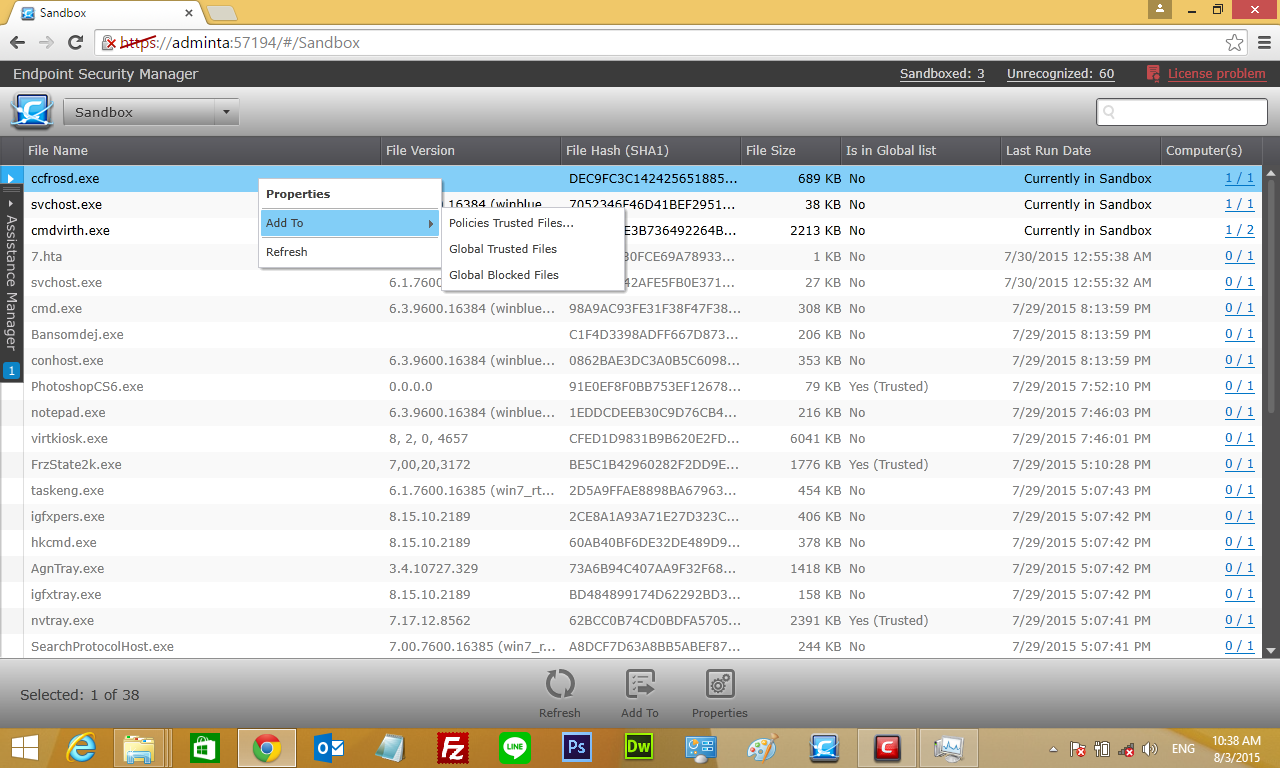Open computers link for ccfrosd.exe
The image size is (1280, 768).
tap(1239, 178)
